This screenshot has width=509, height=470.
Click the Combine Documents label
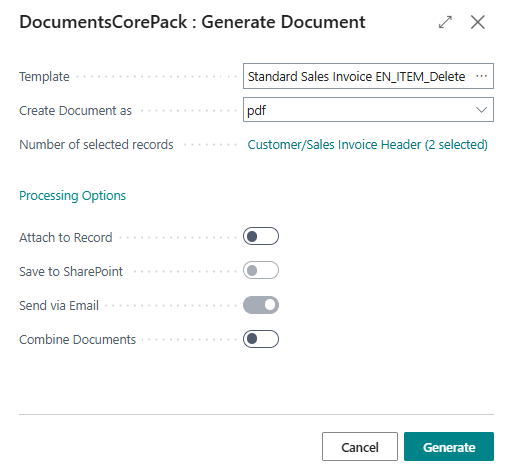click(x=77, y=340)
